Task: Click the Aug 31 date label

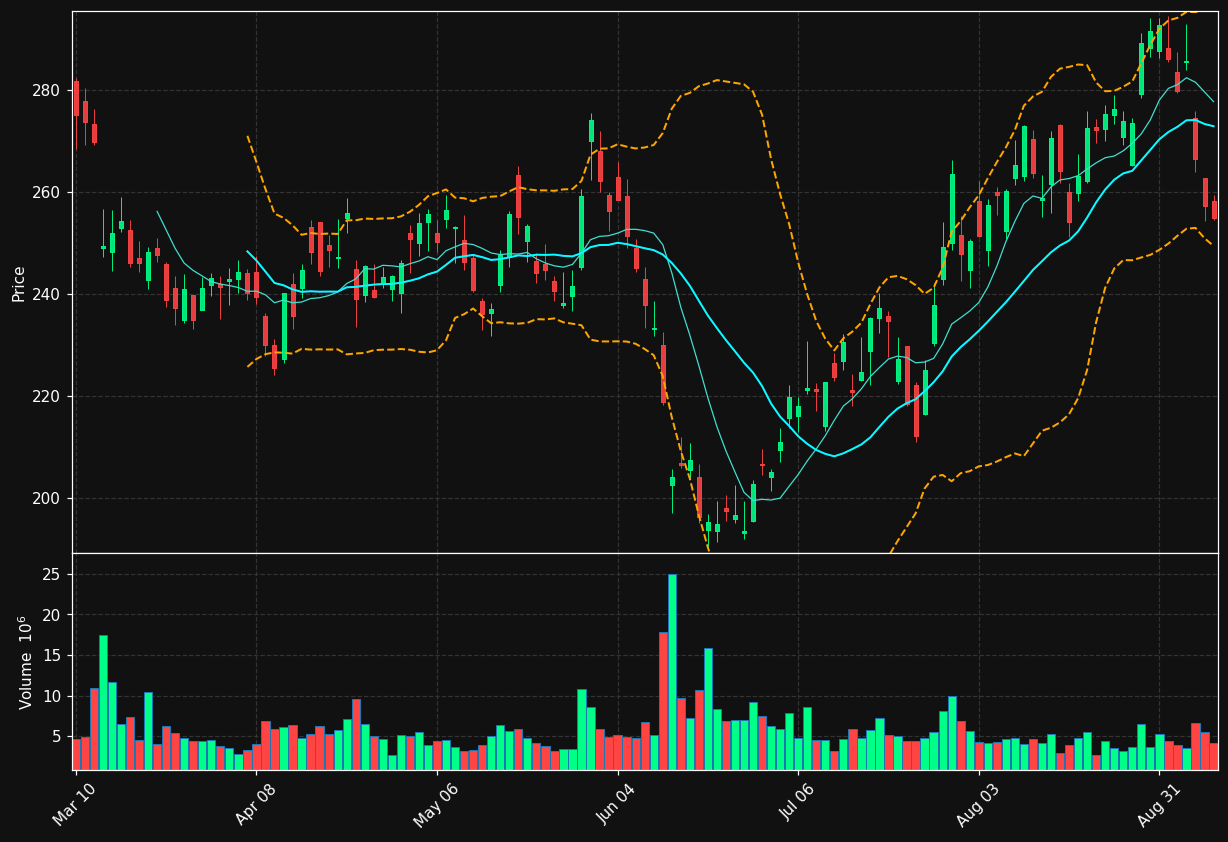Action: coord(1158,805)
